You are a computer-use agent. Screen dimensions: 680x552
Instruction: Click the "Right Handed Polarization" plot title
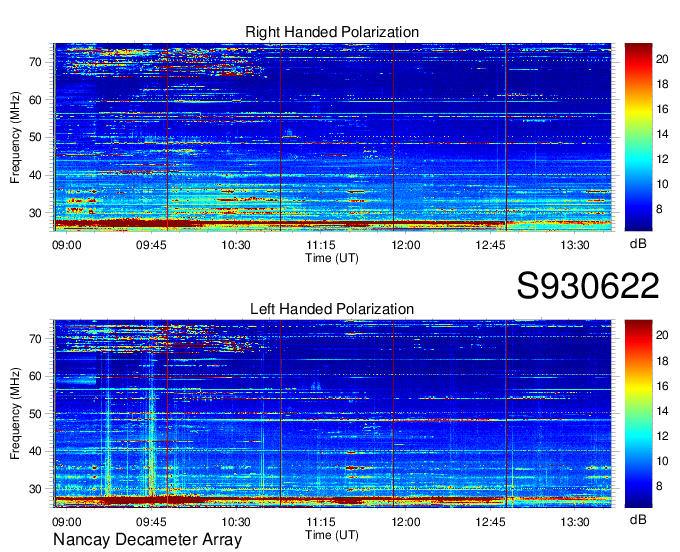332,32
